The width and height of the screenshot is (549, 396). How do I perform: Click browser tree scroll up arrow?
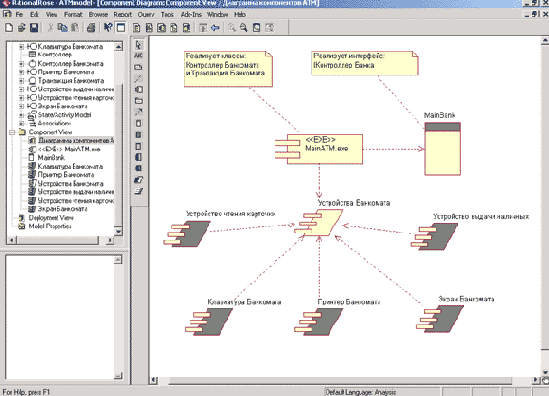[x=118, y=46]
